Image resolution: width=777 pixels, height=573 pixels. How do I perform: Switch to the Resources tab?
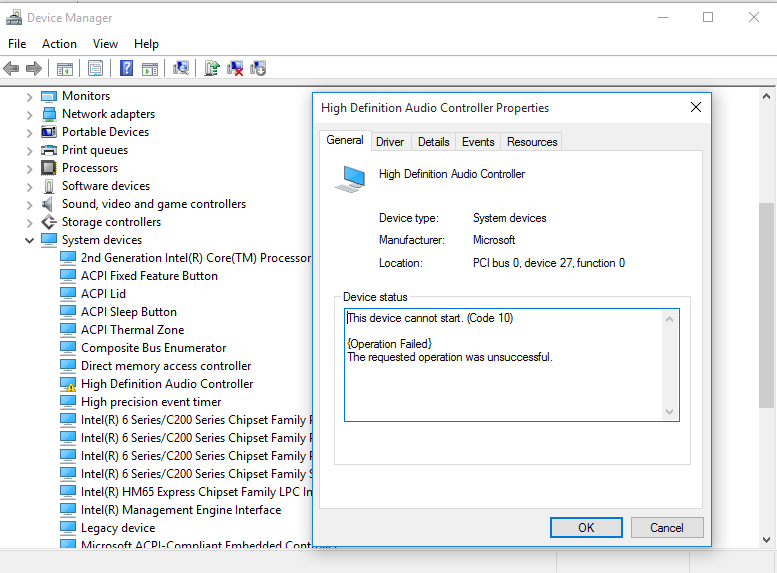[x=532, y=142]
